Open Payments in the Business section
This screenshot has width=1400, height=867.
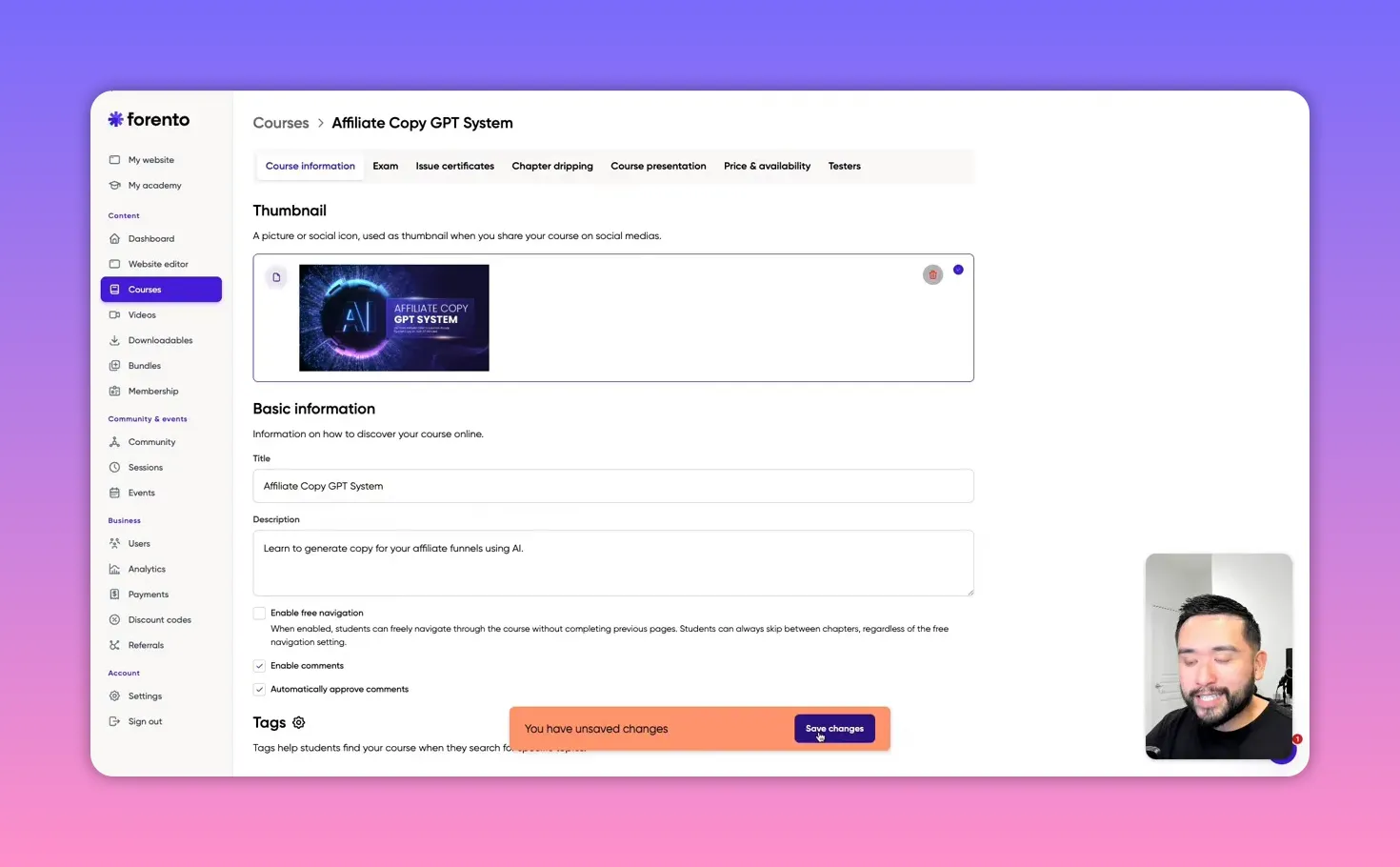[x=149, y=594]
